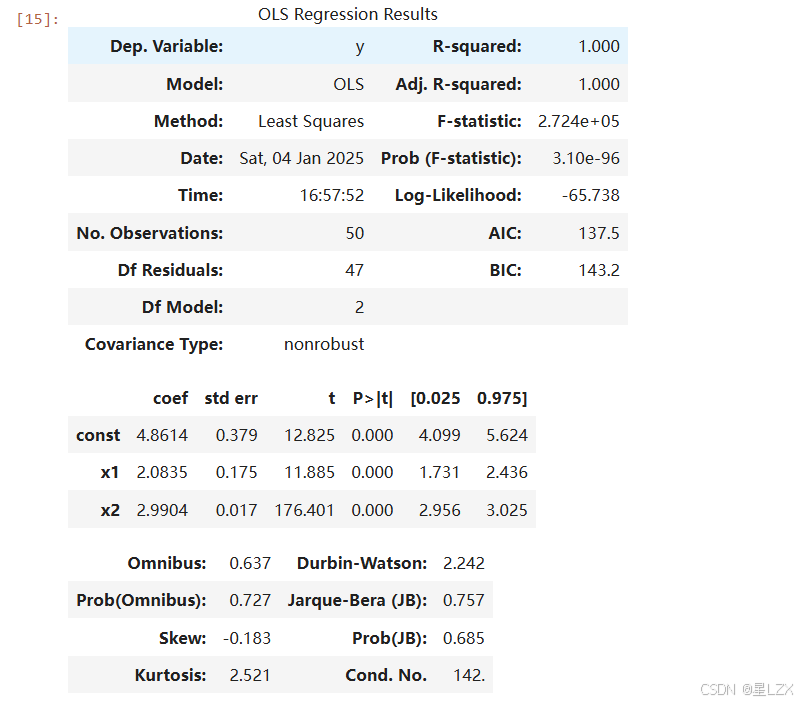Viewport: 799px width, 703px height.
Task: Select the 'OLS Regression Results' title
Action: coord(348,14)
